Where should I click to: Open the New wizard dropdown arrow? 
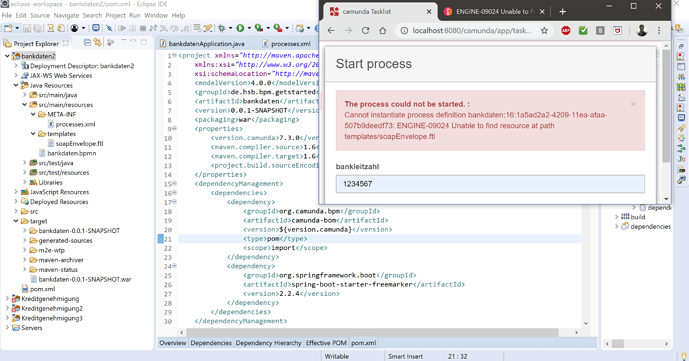(x=17, y=28)
